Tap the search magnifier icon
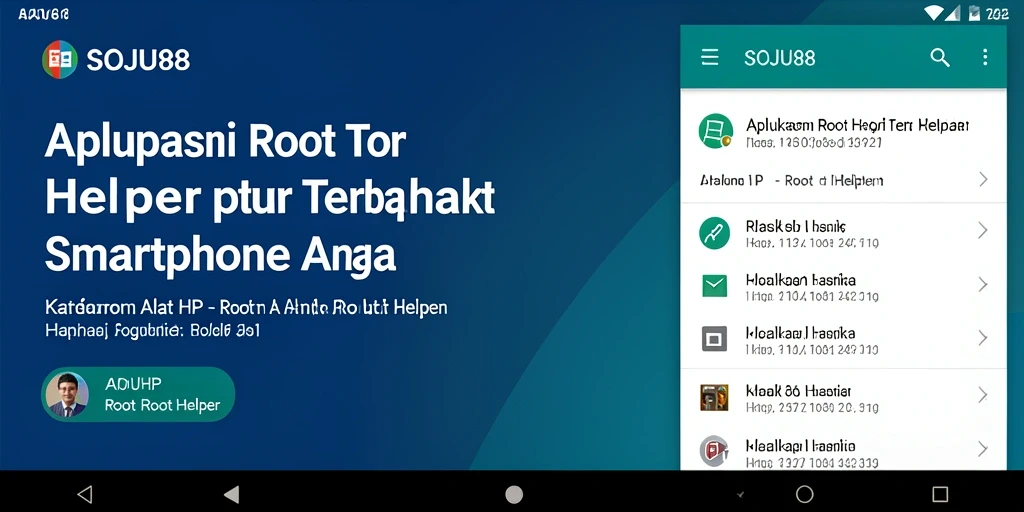 (940, 57)
